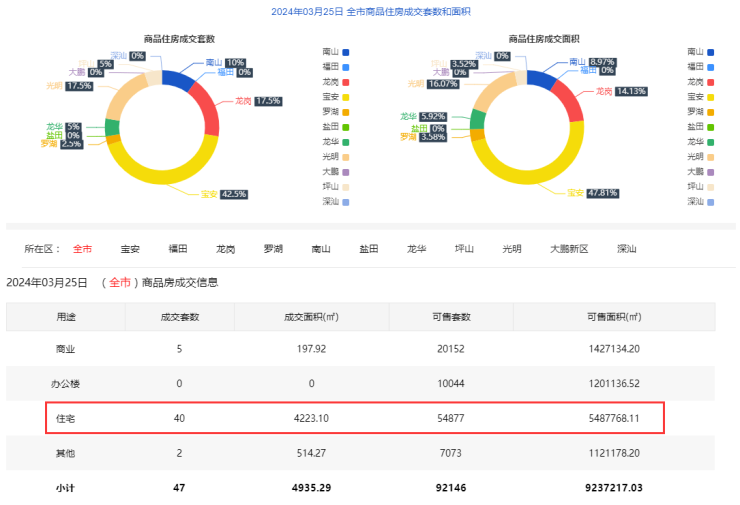Click 福田 legend color swatch in 成交套数 chart
The width and height of the screenshot is (740, 505).
coord(345,66)
